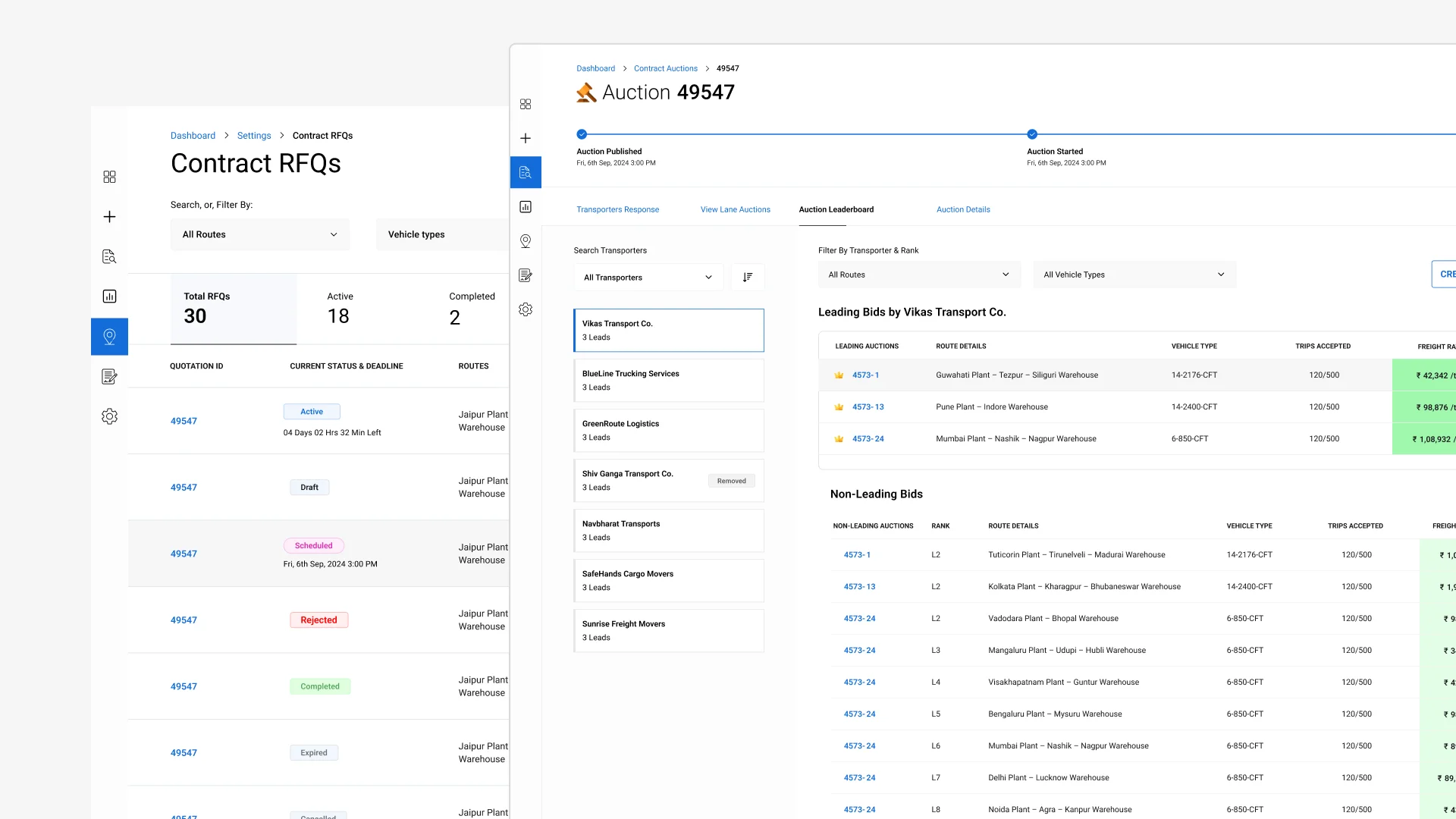Open non-leading auction 4573-13 Kolkata row
The image size is (1456, 819).
click(x=859, y=587)
